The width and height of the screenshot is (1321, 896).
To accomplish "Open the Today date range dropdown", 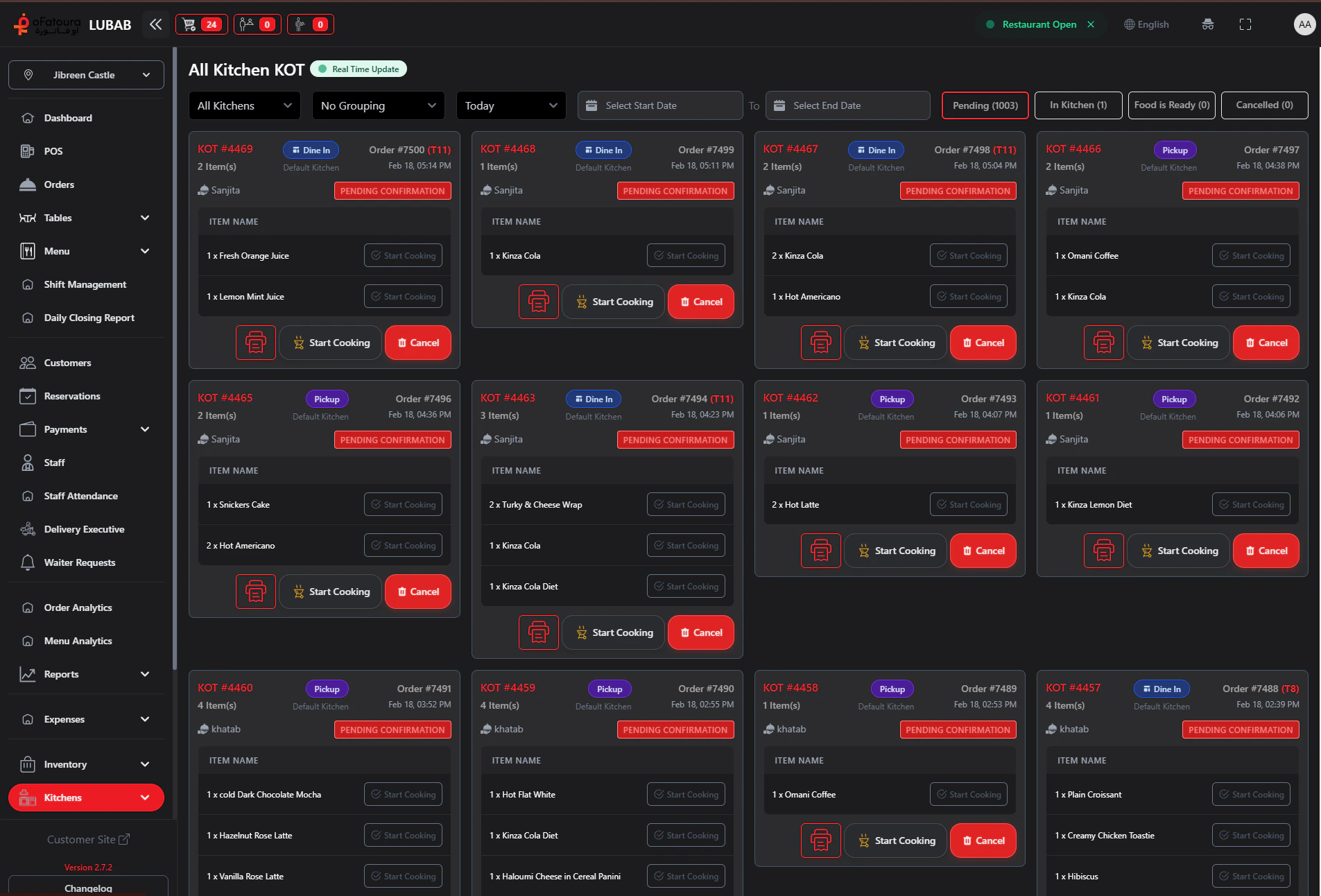I will (511, 105).
